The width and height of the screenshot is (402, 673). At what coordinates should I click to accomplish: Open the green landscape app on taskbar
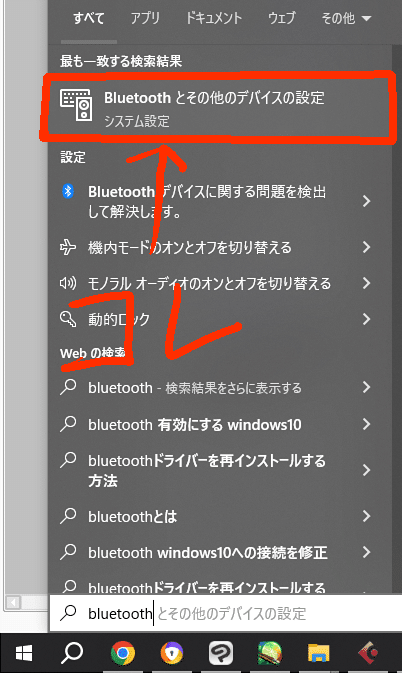269,653
